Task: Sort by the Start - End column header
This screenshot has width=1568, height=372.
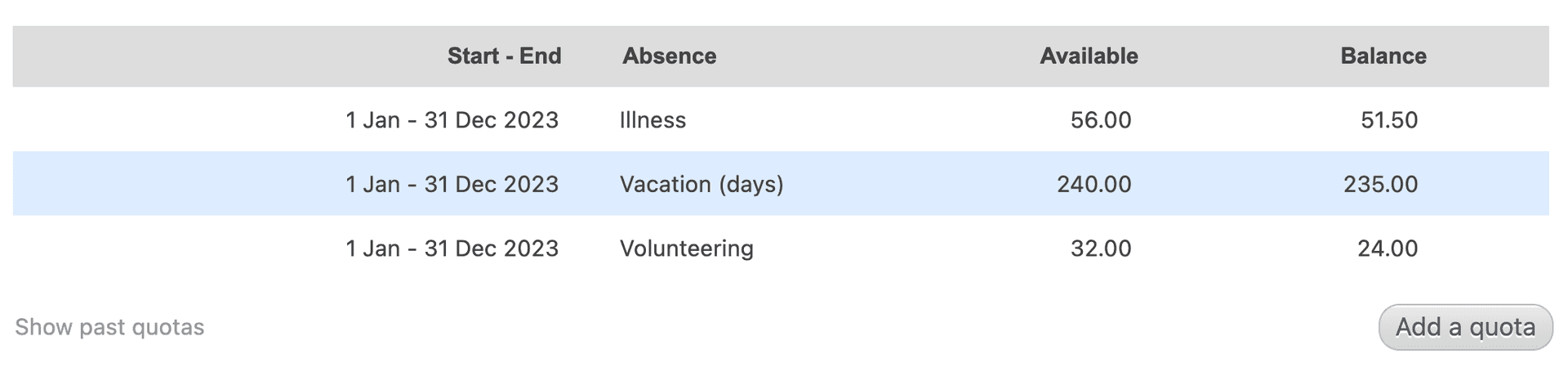Action: tap(504, 56)
